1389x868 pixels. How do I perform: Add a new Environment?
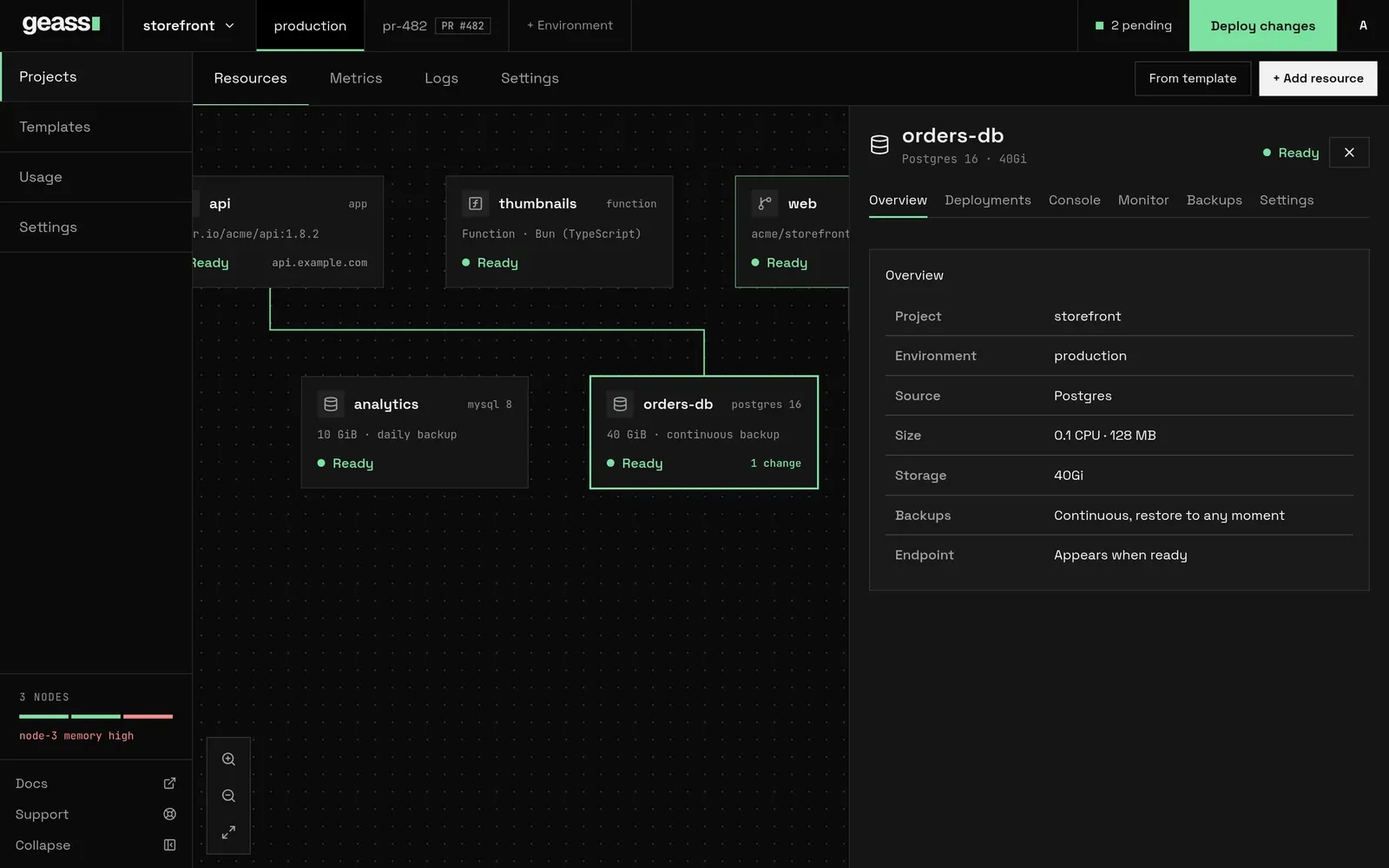click(x=569, y=25)
